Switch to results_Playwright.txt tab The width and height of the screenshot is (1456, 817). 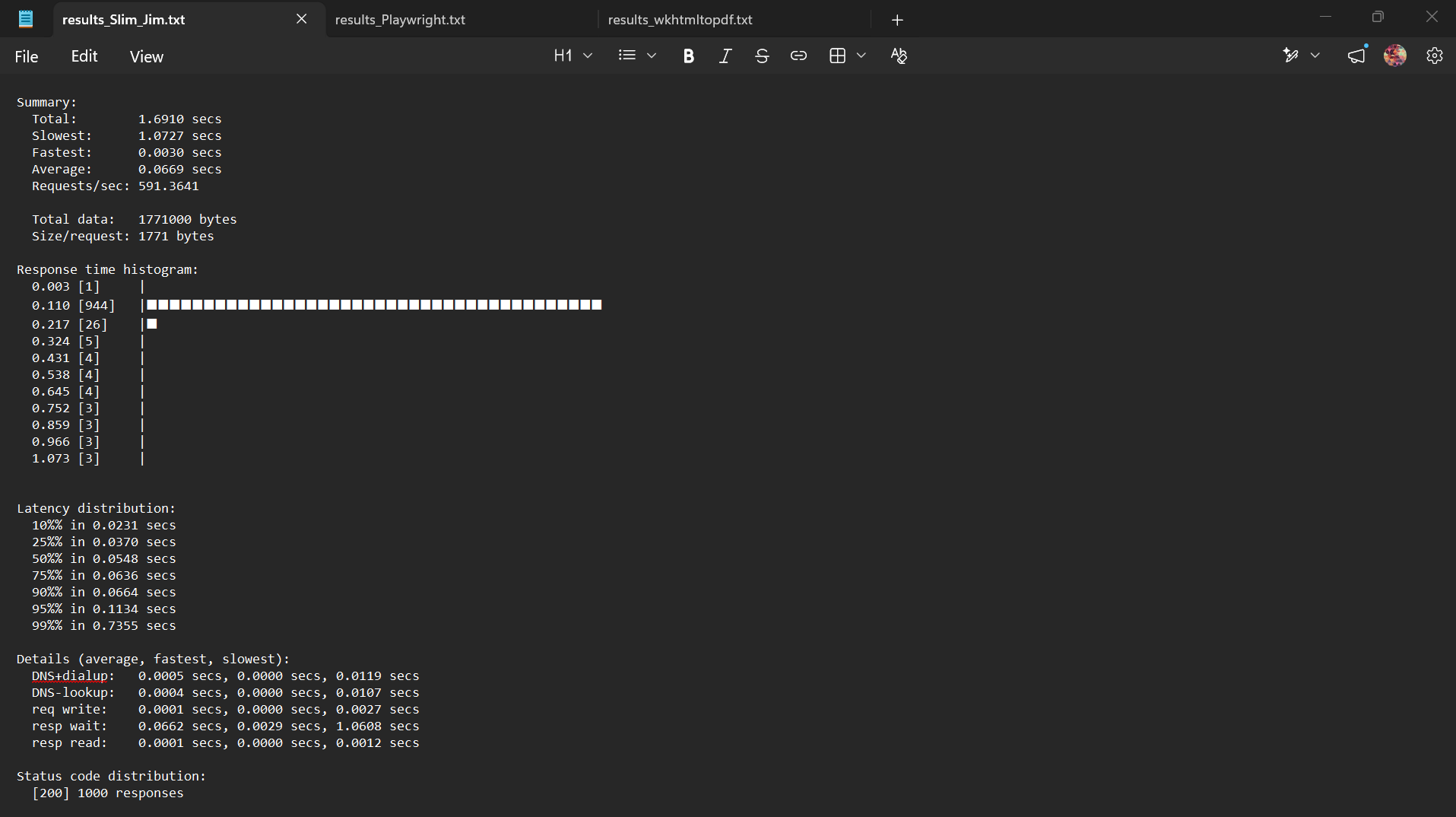click(400, 20)
